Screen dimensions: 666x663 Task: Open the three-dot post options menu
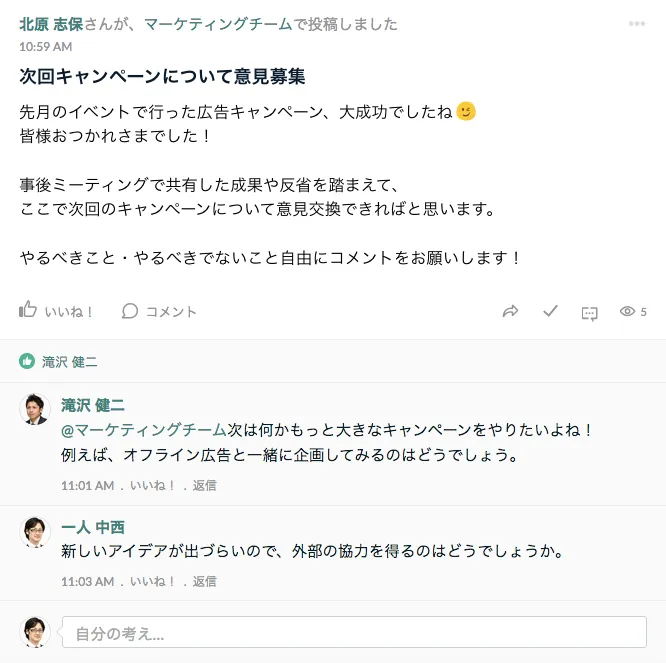click(x=637, y=24)
